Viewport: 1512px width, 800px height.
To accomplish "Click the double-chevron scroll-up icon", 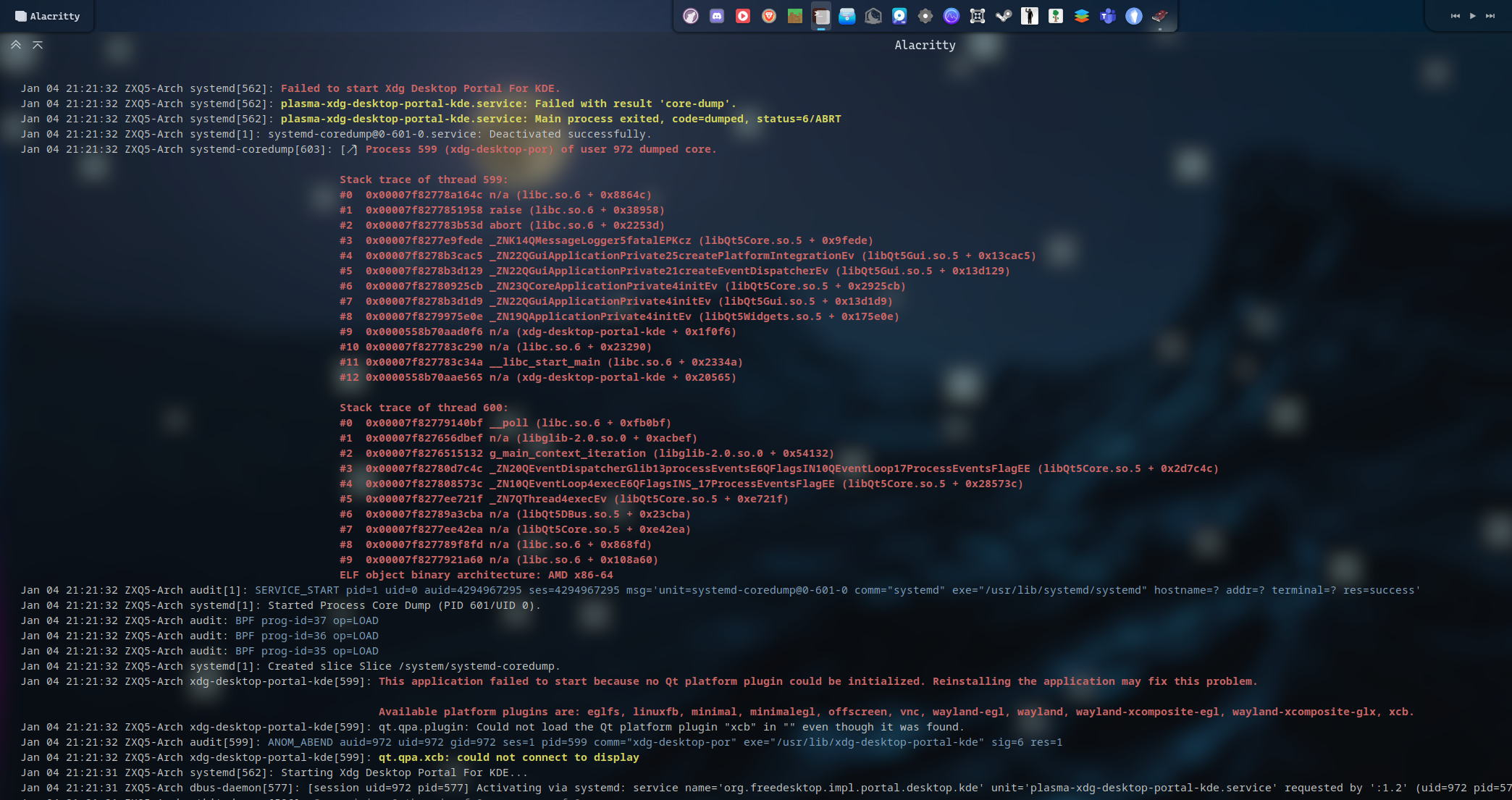I will pyautogui.click(x=16, y=44).
